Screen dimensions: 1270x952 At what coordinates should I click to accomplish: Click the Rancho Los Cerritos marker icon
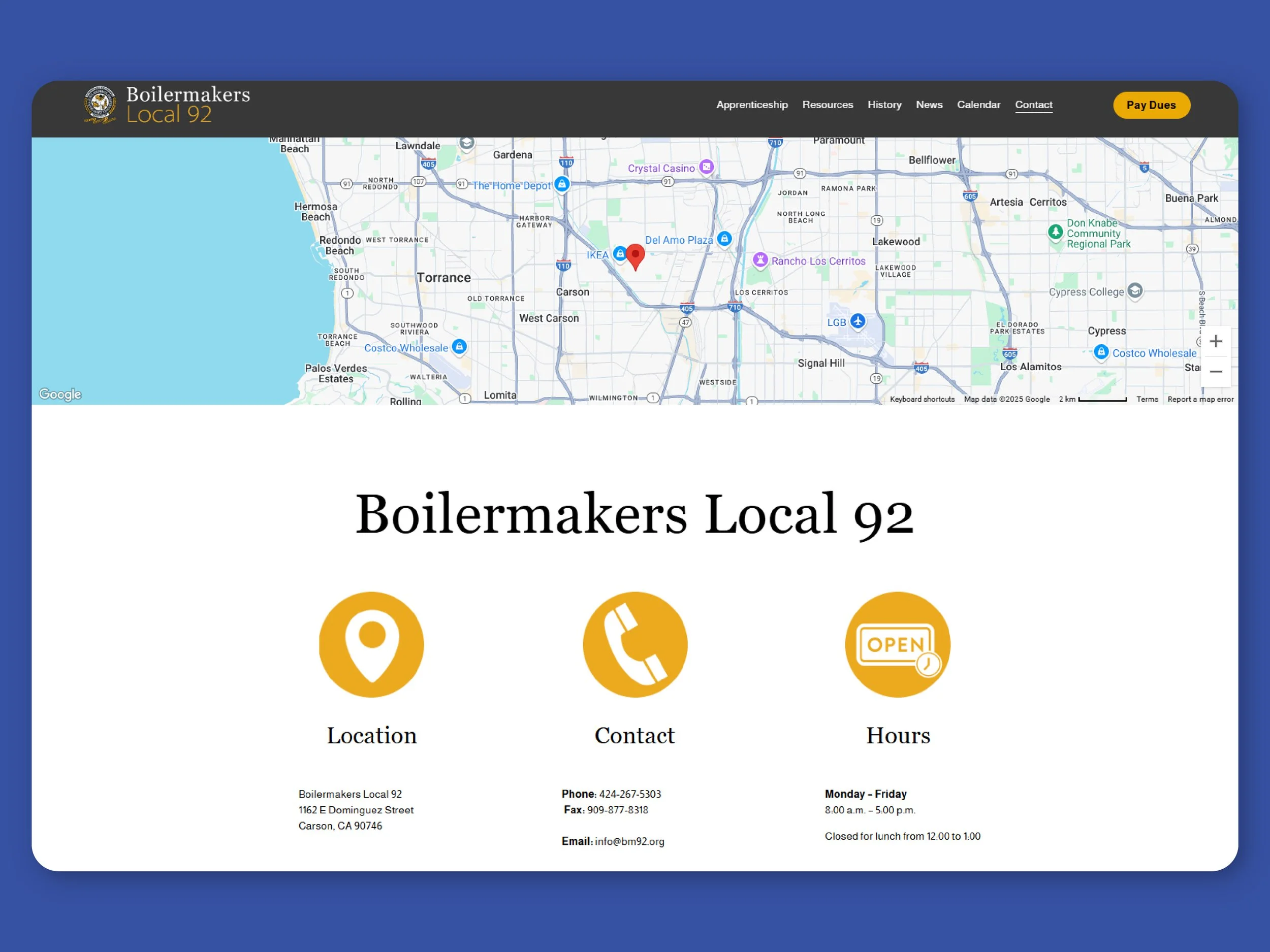click(x=760, y=260)
